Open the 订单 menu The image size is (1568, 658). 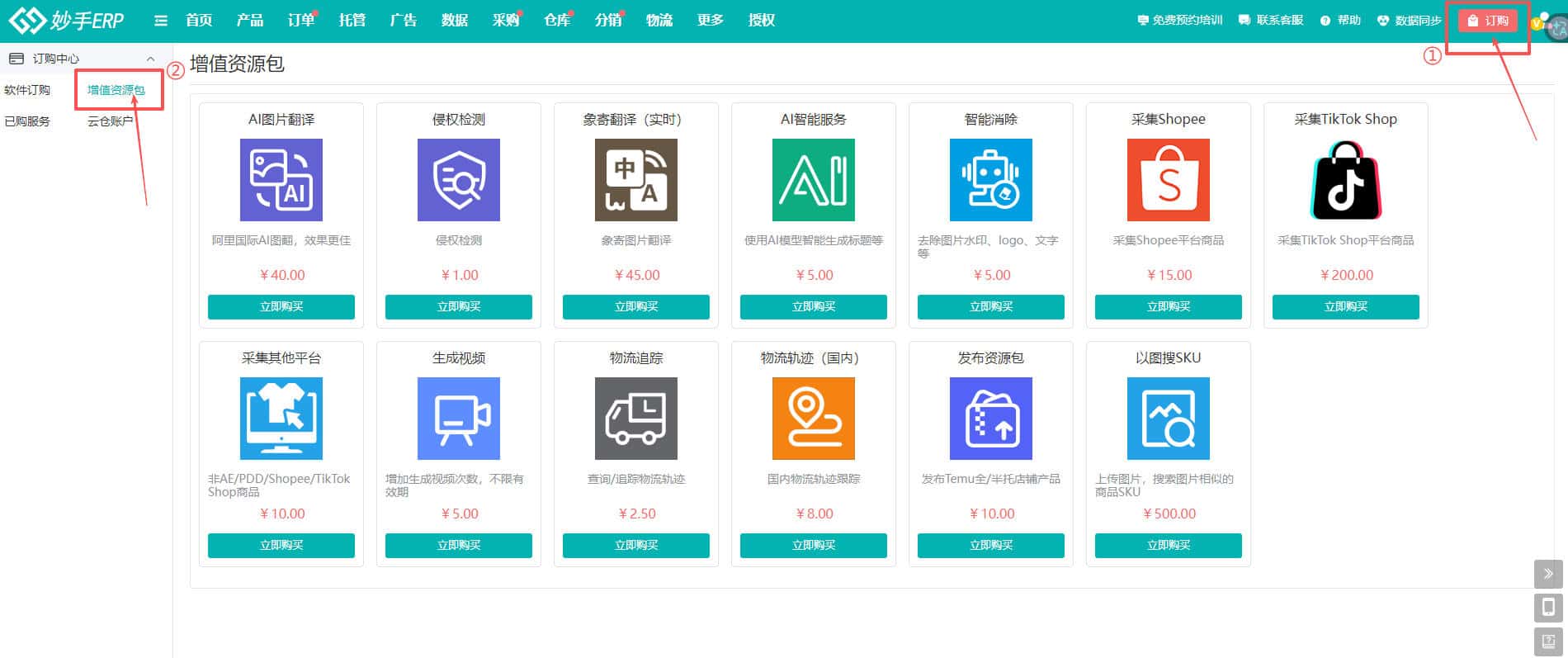[x=301, y=21]
